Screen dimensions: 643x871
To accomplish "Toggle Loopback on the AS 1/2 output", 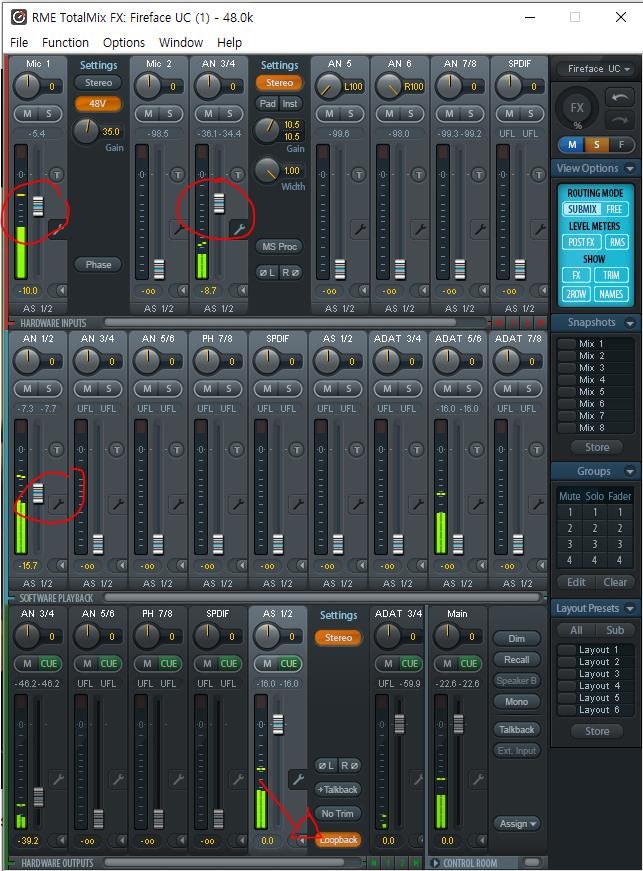I will click(338, 840).
